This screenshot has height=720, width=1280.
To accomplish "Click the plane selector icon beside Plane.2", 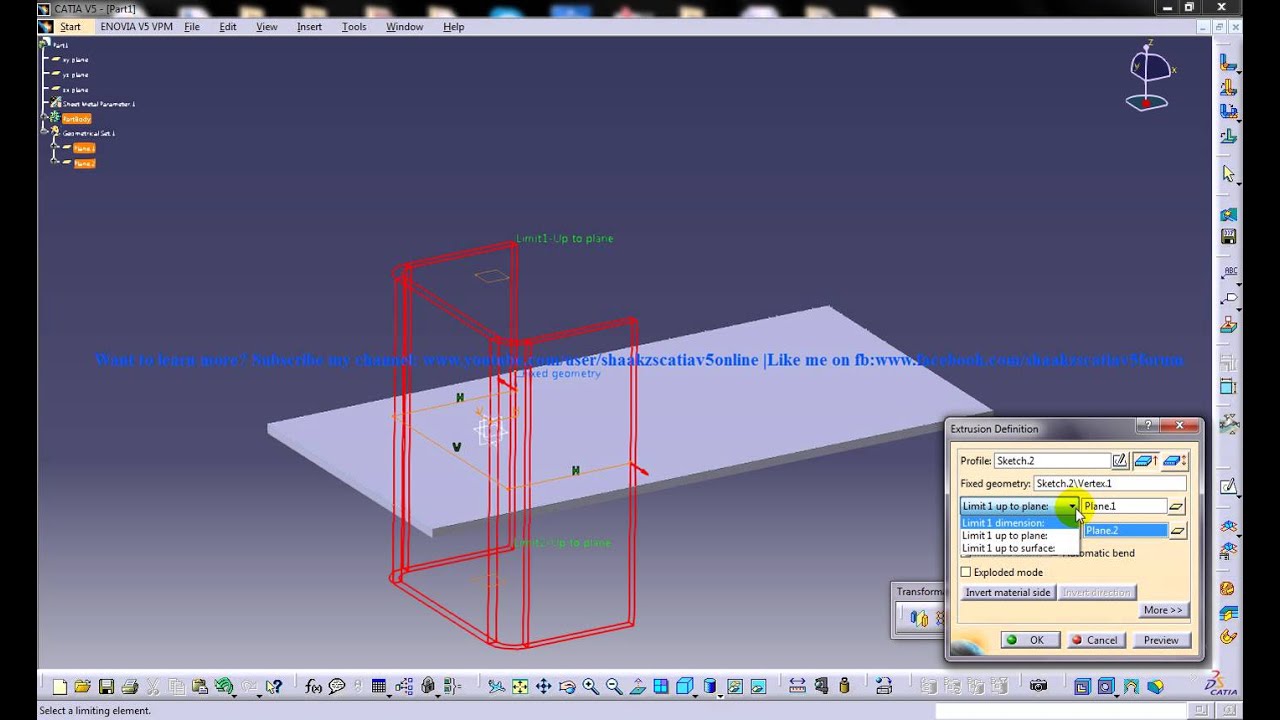I will (1177, 531).
